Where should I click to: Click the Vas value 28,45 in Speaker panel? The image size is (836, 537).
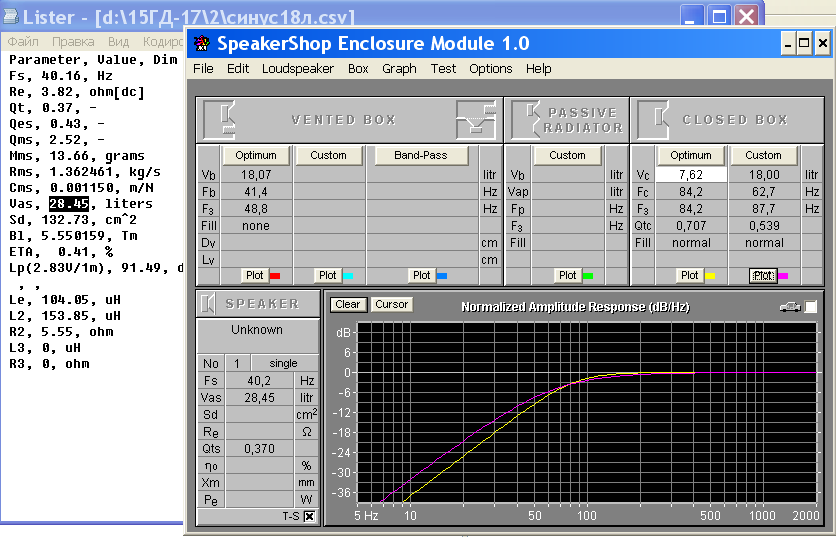[259, 397]
